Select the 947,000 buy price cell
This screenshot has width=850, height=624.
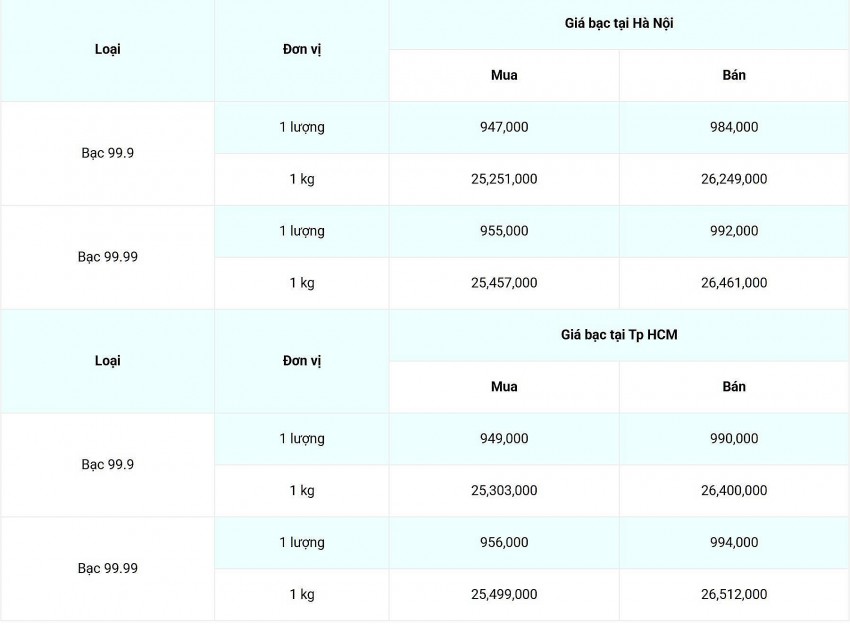click(504, 127)
